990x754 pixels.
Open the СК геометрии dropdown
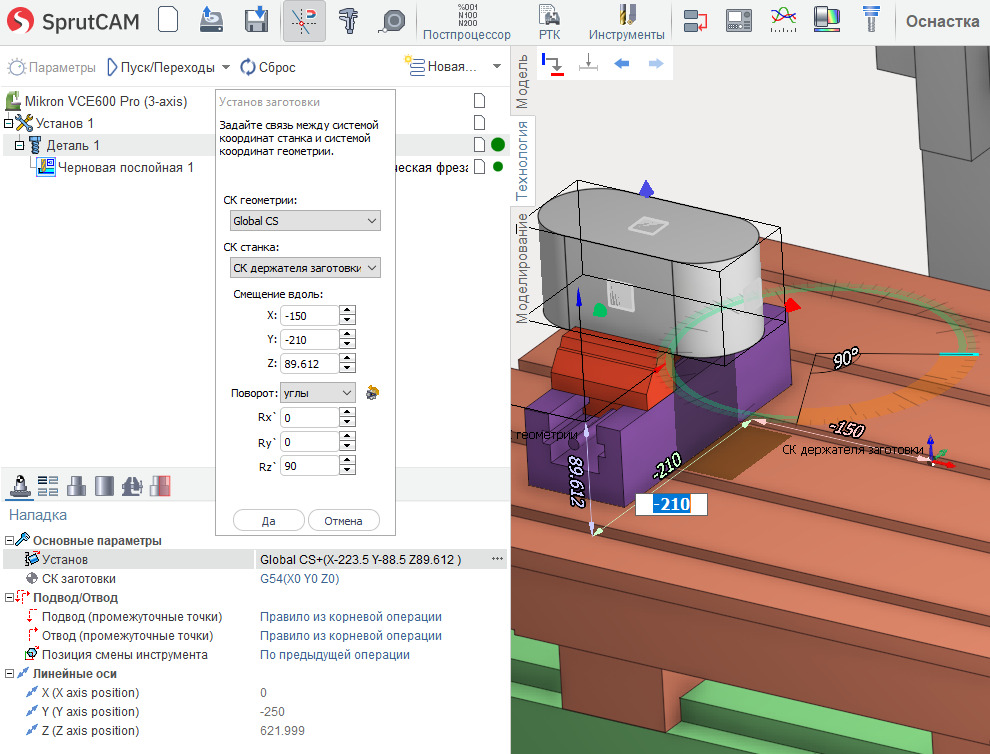pos(304,221)
